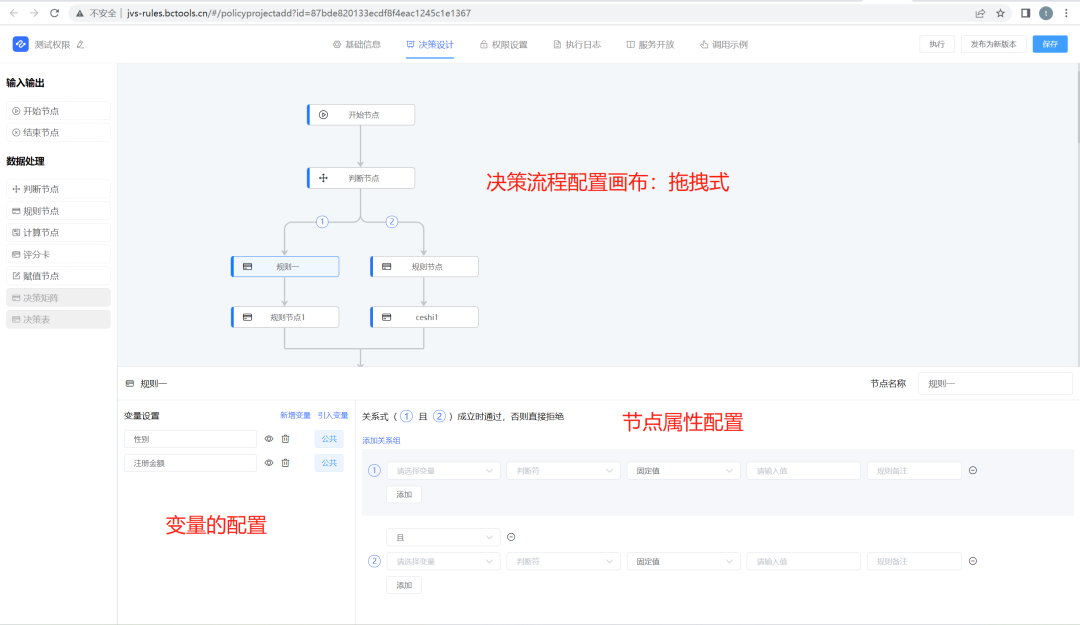Toggle the 公共 tag on 性别
Screen dimensions: 1080x625
(x=331, y=438)
